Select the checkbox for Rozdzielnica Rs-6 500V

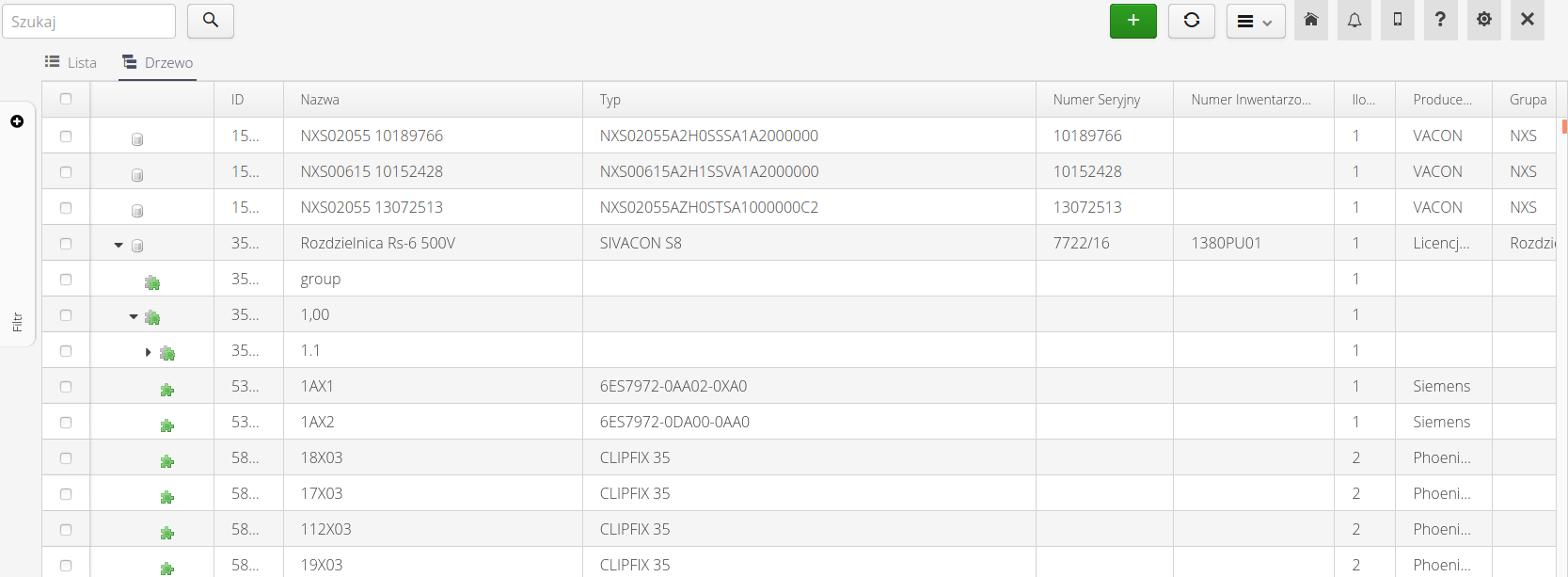click(x=66, y=243)
